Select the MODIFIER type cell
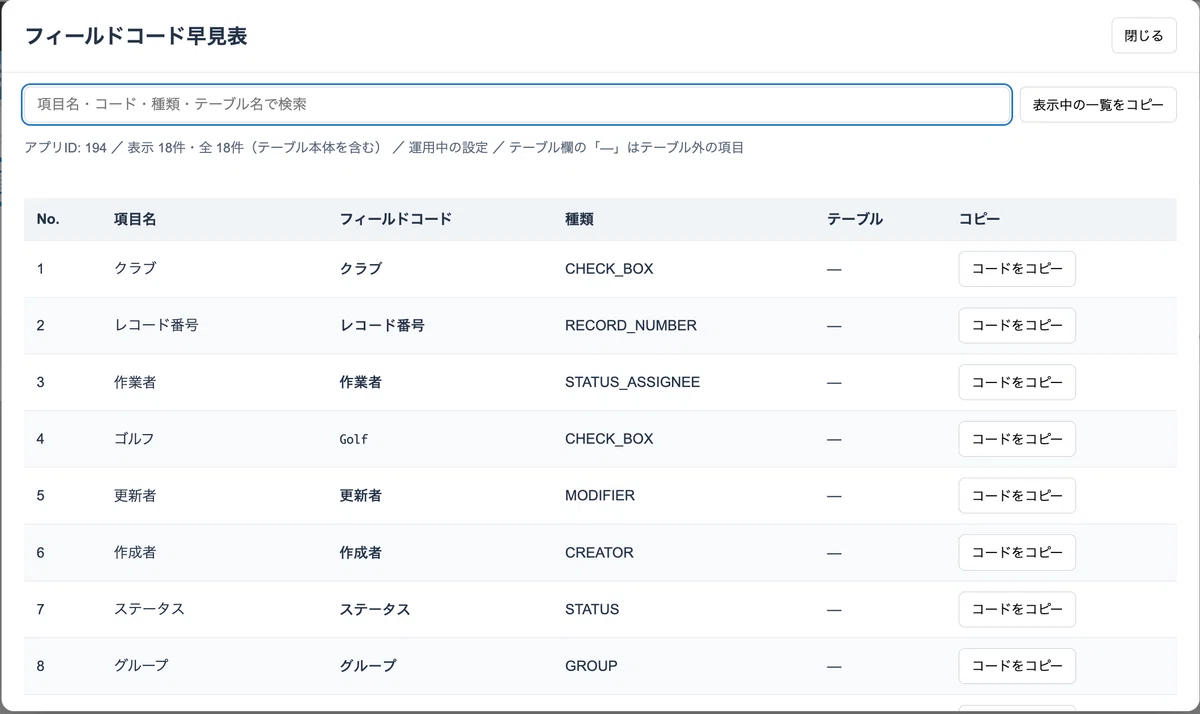 point(600,496)
